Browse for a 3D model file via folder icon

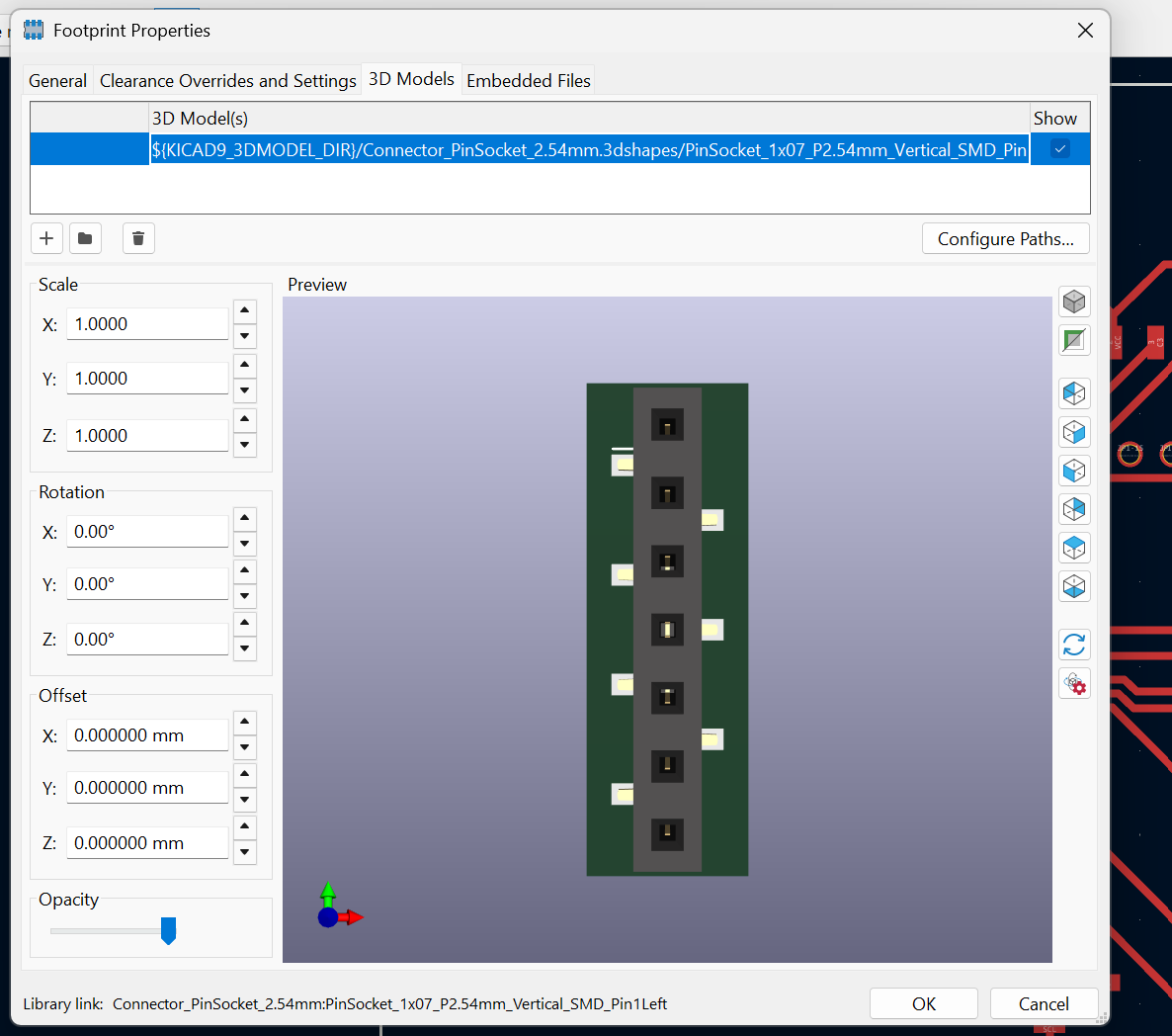point(85,238)
